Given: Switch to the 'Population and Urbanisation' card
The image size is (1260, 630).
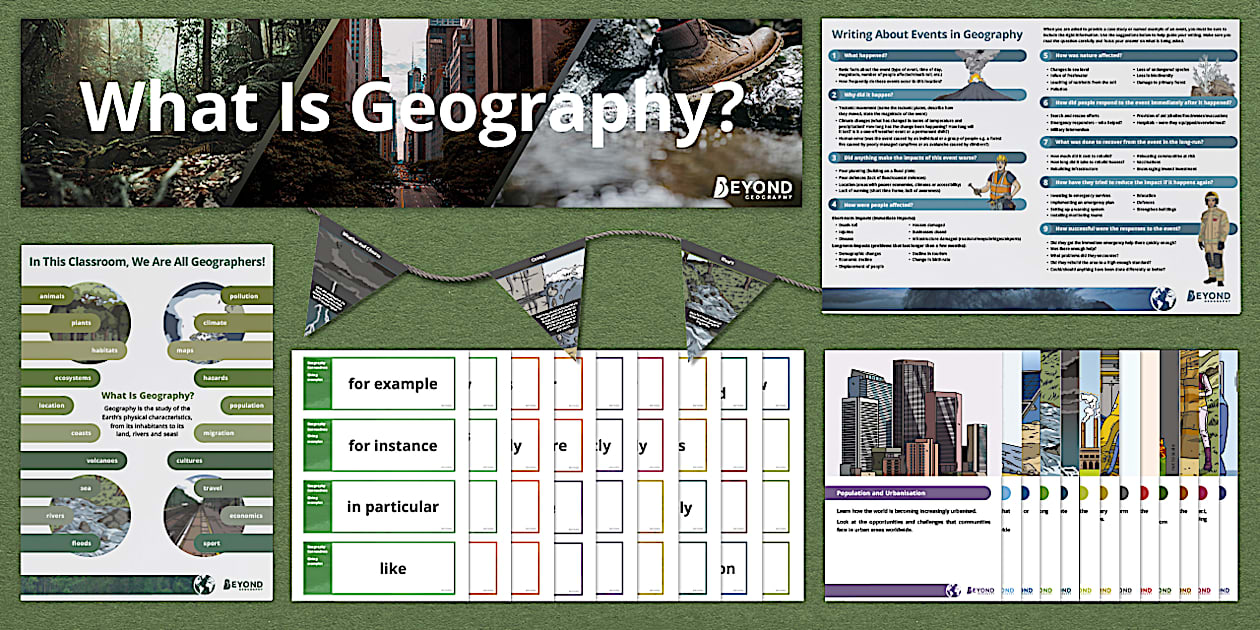Looking at the screenshot, I should coord(881,493).
